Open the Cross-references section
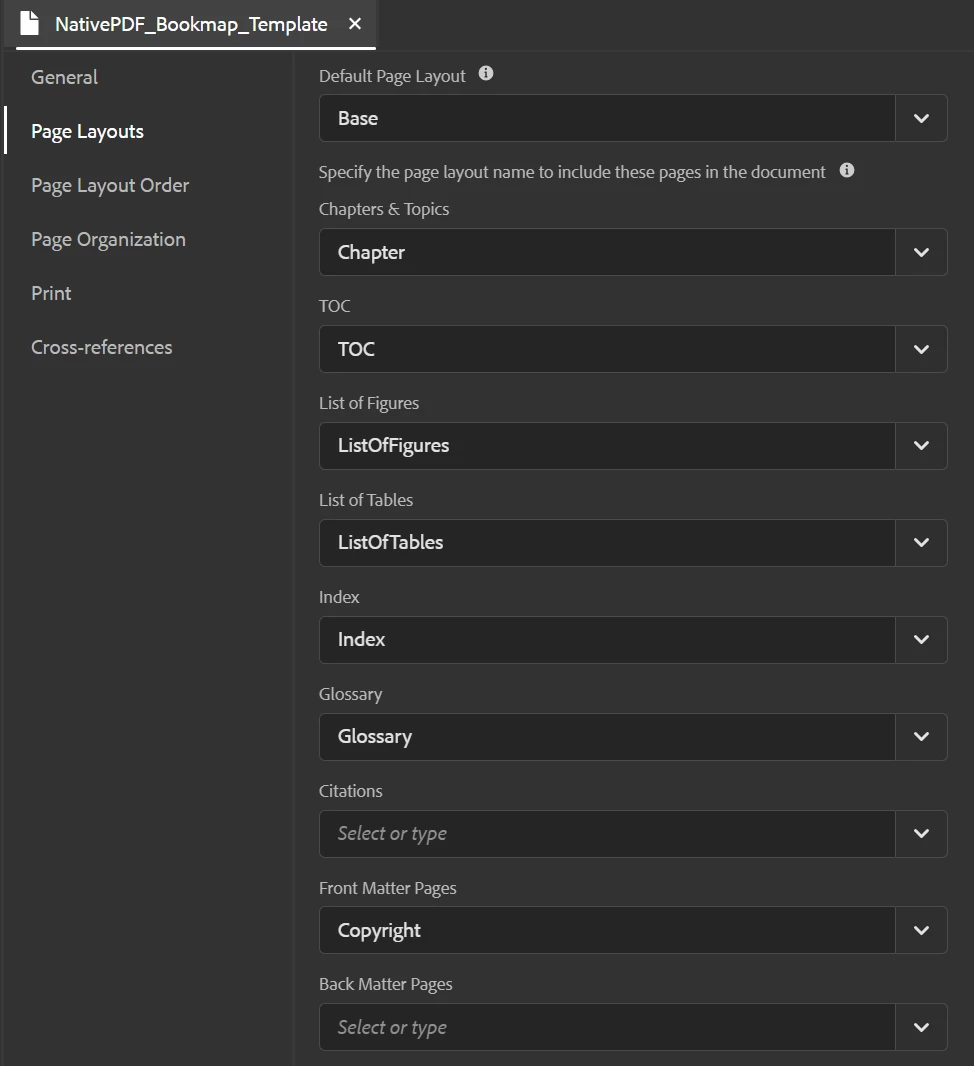974x1066 pixels. click(x=101, y=347)
